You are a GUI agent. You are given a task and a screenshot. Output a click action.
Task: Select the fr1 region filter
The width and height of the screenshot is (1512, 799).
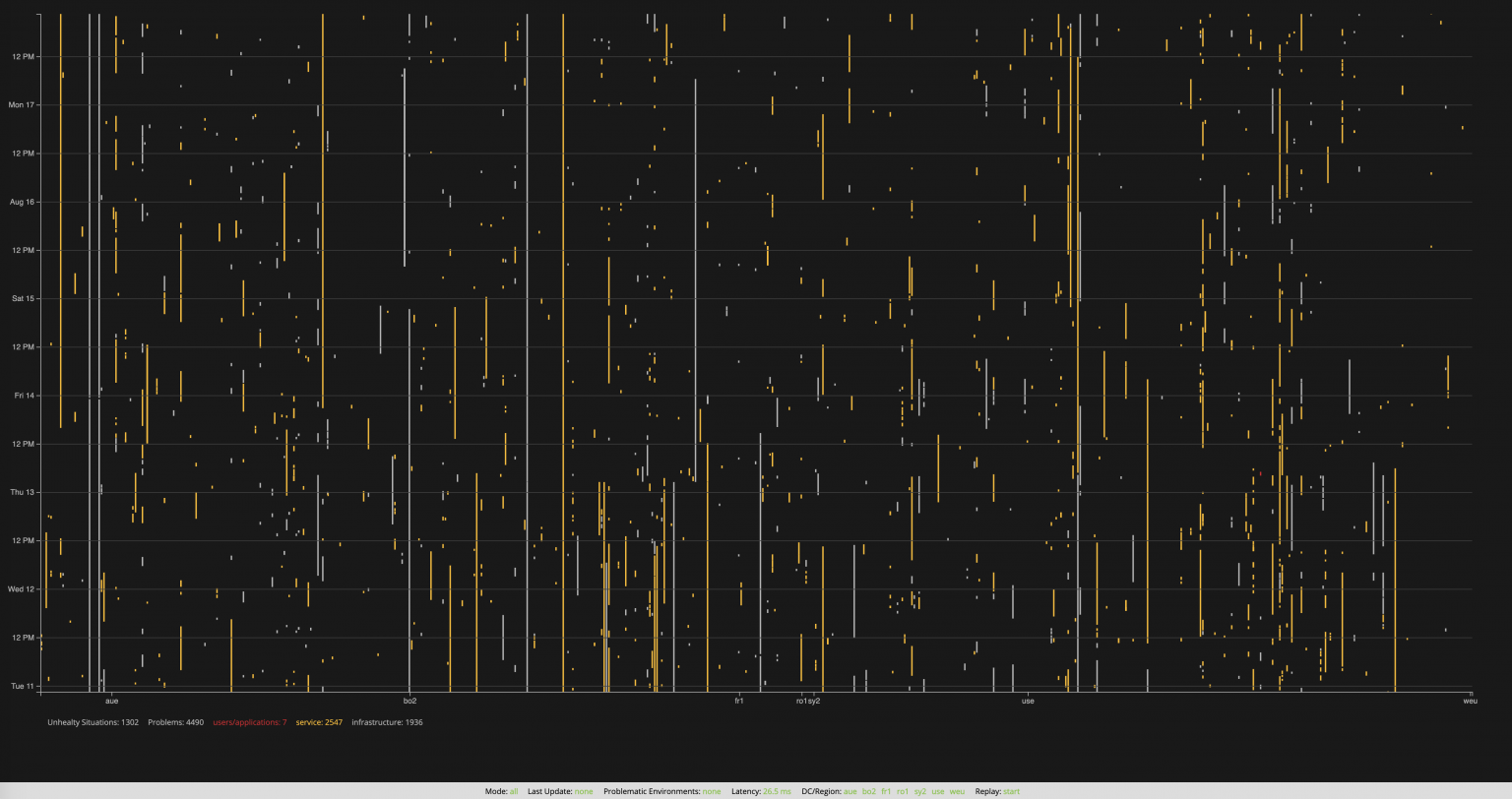click(884, 791)
